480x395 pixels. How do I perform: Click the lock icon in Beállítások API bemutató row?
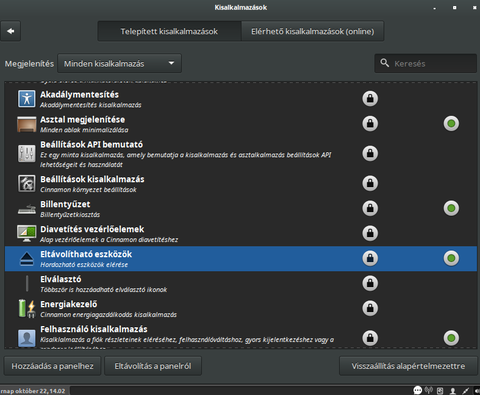[x=370, y=153]
